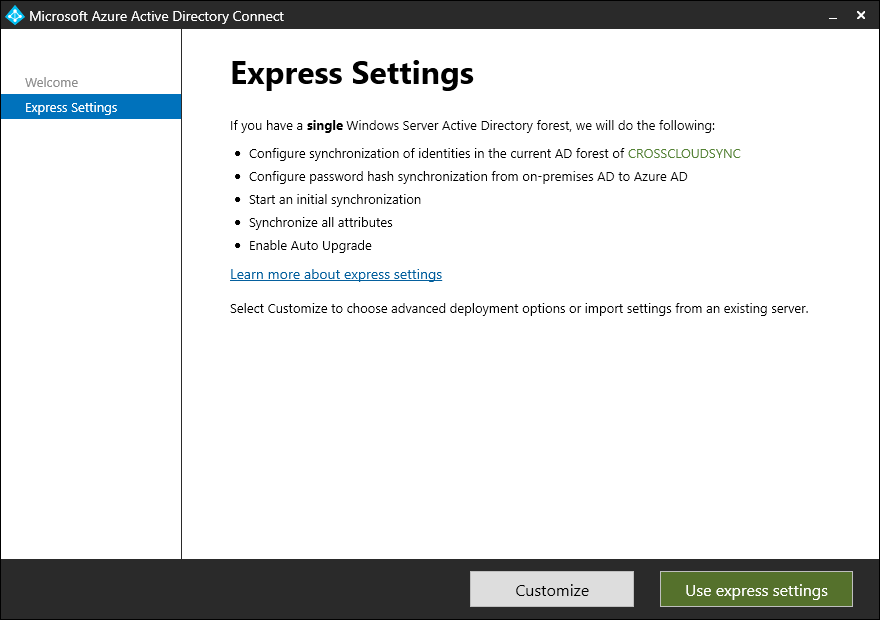Click the green "Use express settings" button
The width and height of the screenshot is (880, 620).
[756, 589]
